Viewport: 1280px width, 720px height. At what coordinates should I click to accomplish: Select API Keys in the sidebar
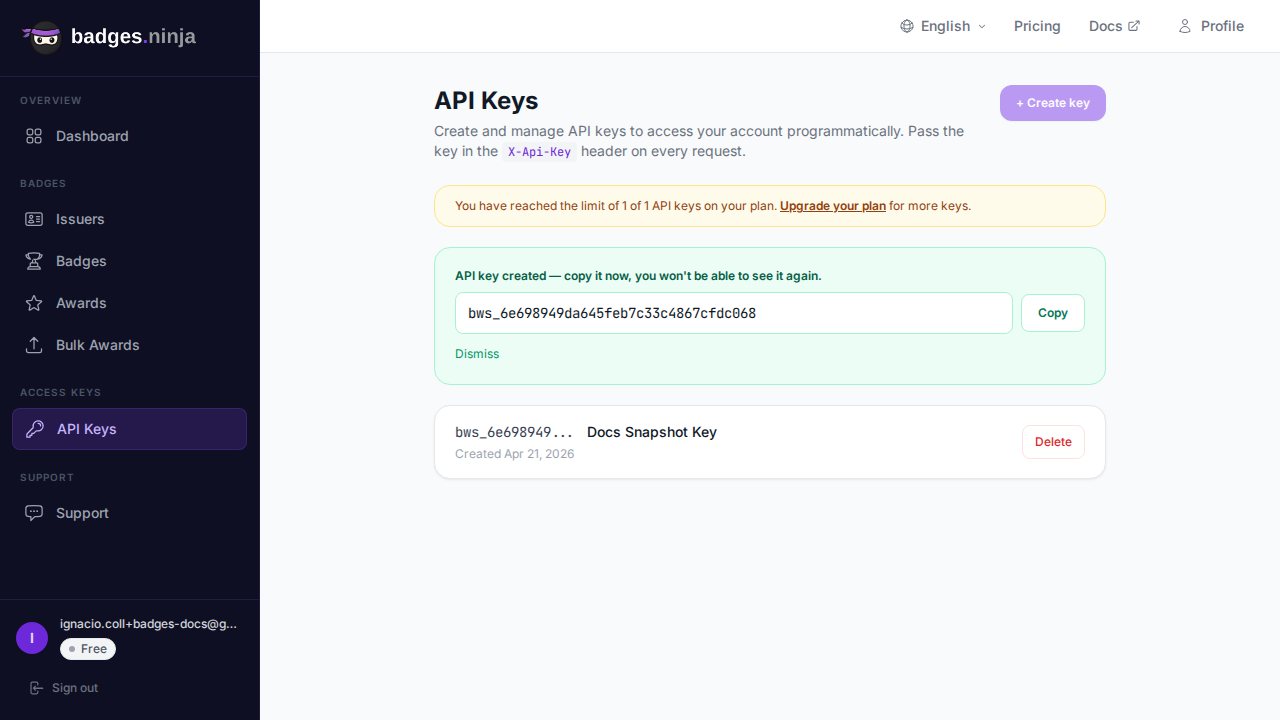tap(129, 429)
